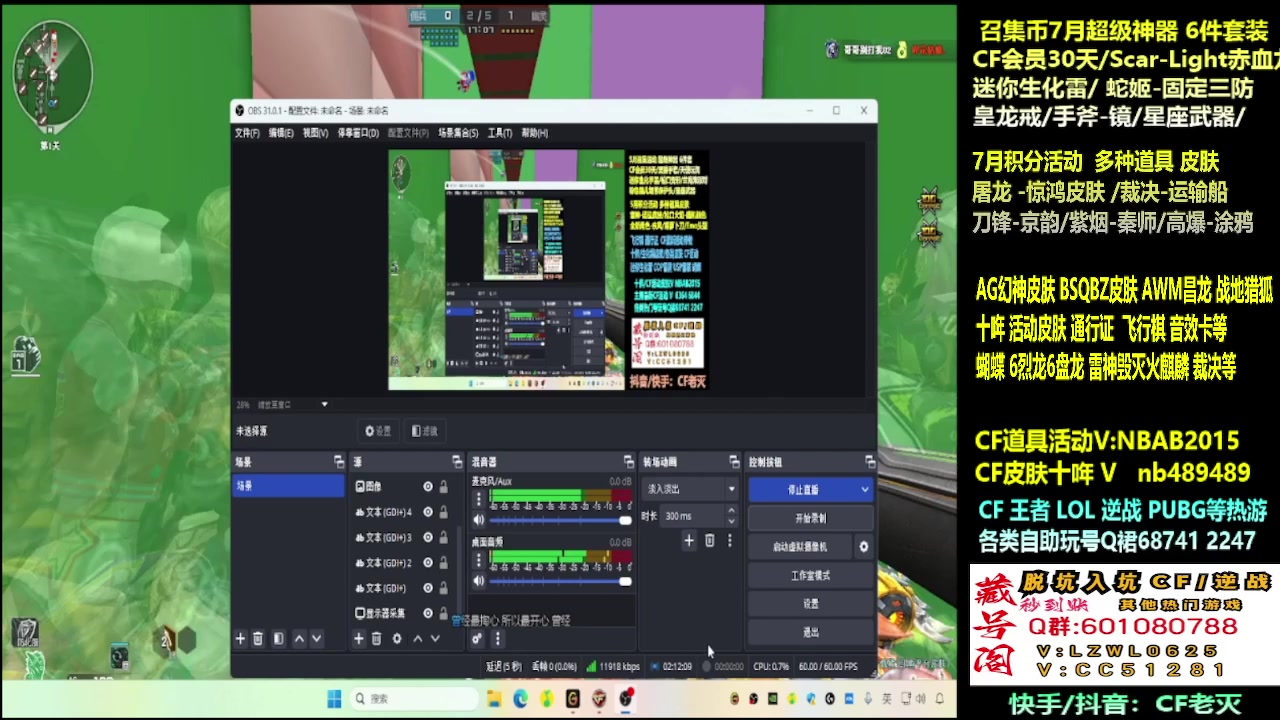Open the 淡入淡出 transition dropdown

691,489
